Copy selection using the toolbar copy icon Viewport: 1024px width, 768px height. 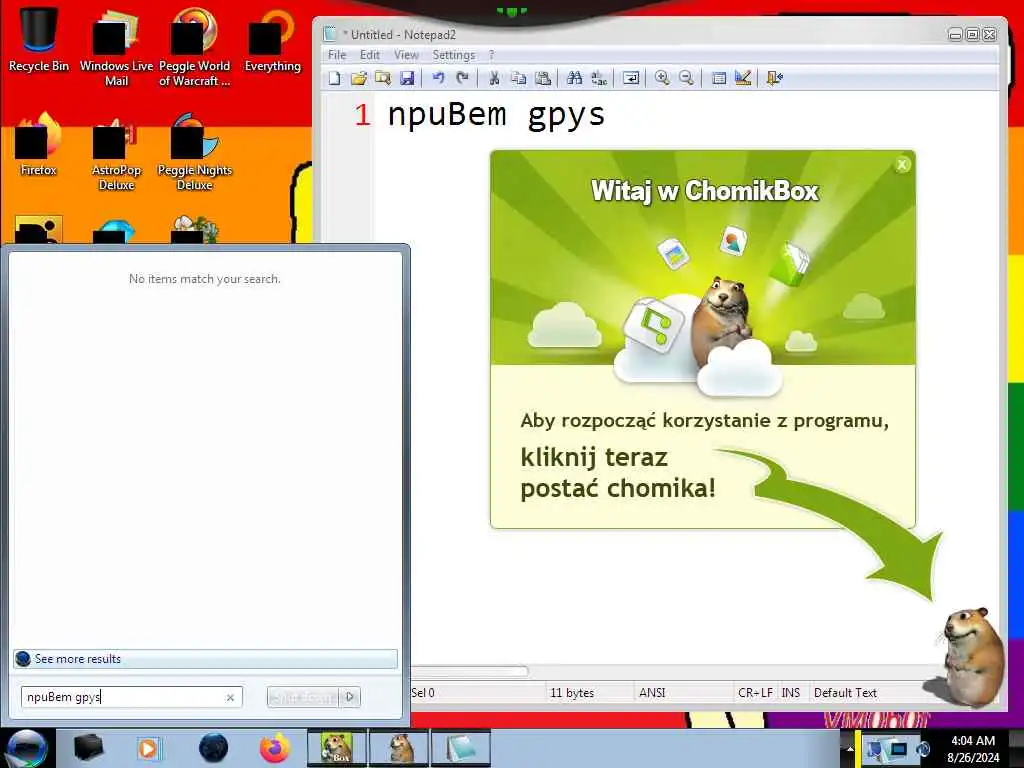point(519,78)
